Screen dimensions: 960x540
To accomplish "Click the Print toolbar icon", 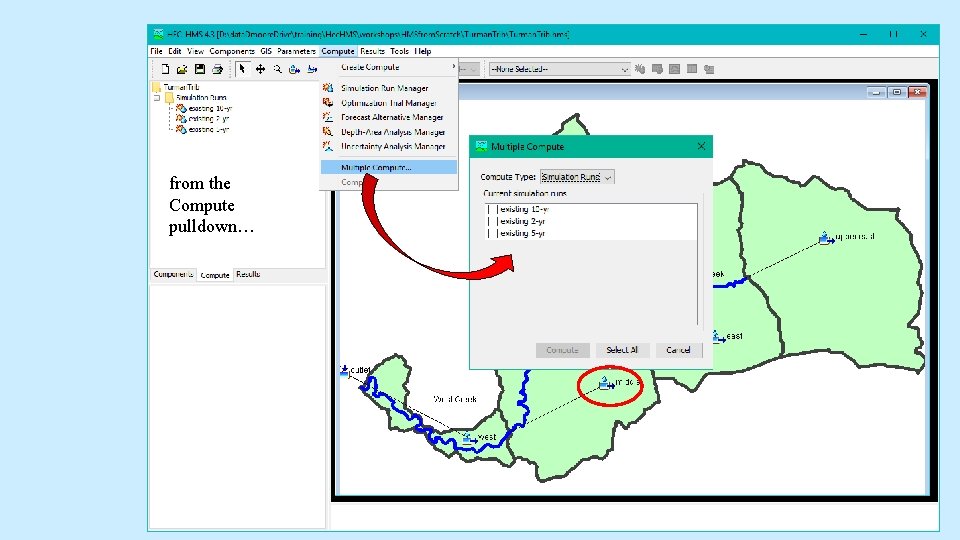I will (x=217, y=69).
